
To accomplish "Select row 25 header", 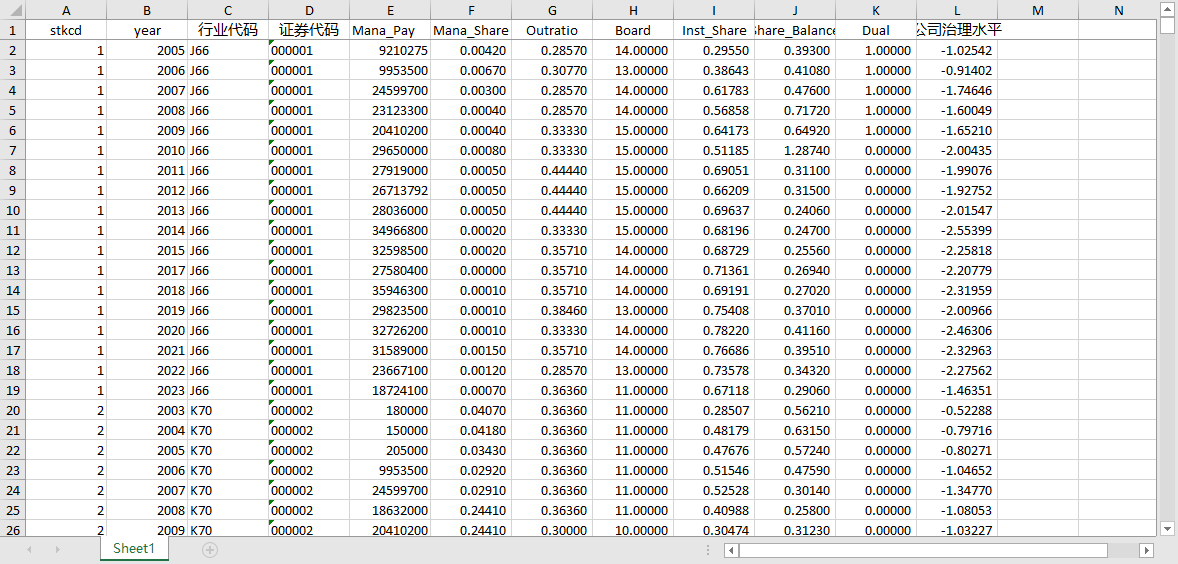I will 13,510.
